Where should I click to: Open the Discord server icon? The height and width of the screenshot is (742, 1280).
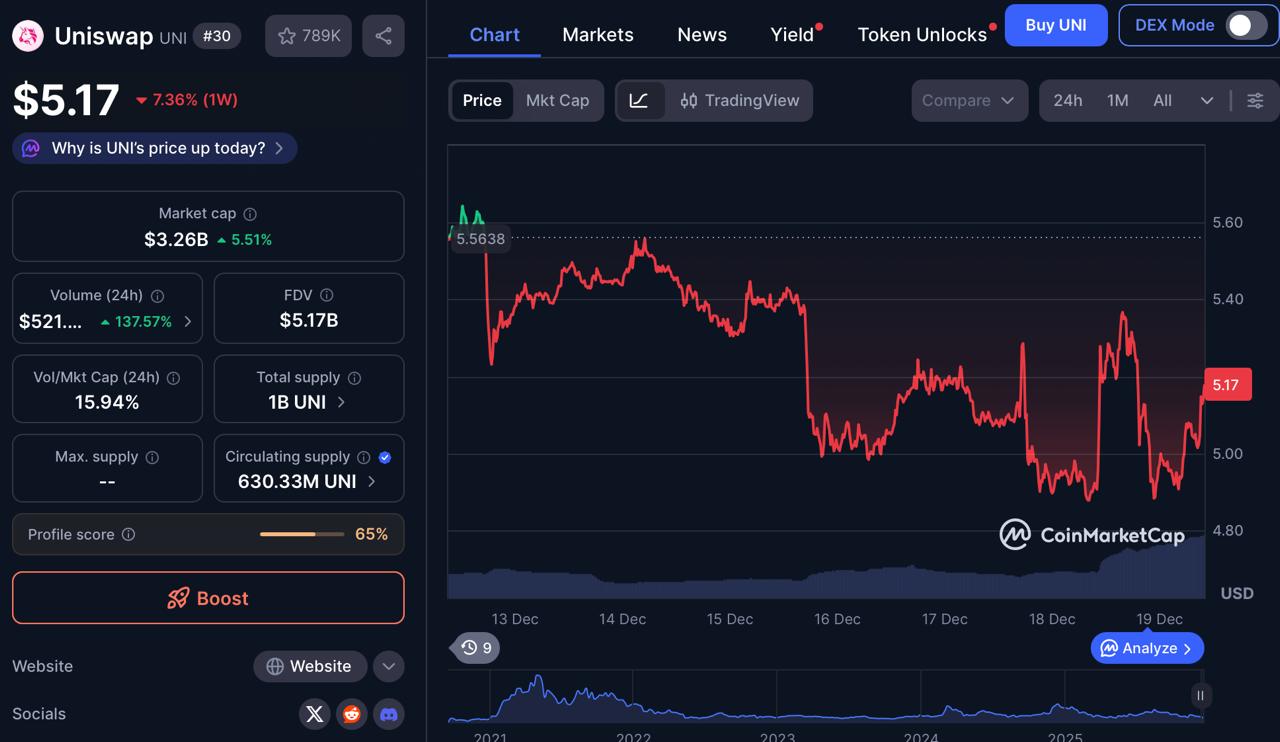388,714
